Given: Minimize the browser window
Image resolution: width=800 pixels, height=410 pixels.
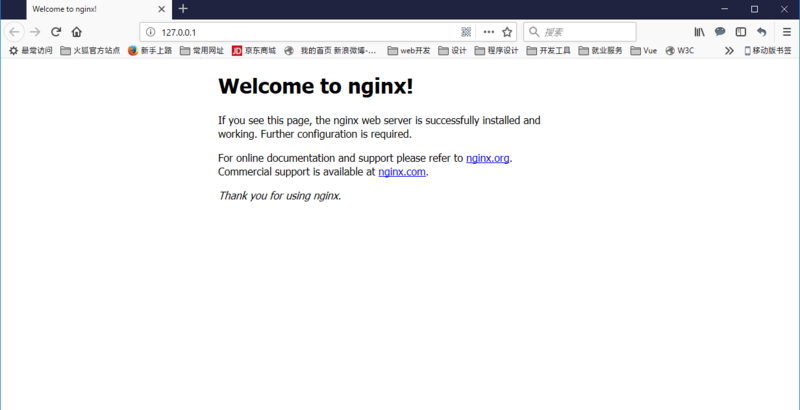Looking at the screenshot, I should [724, 9].
